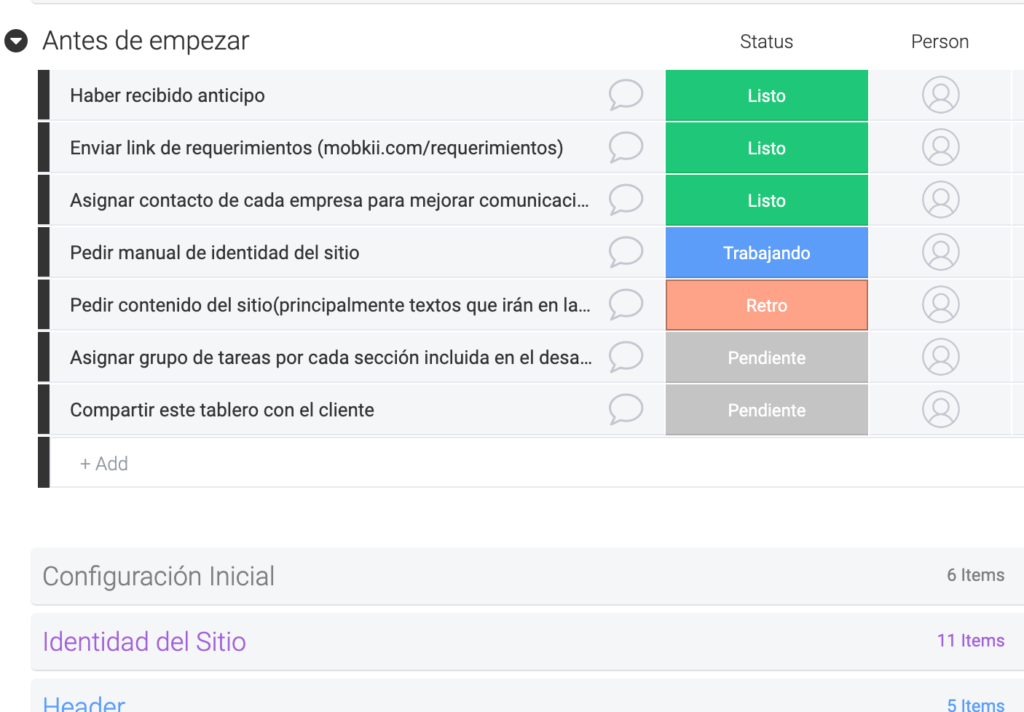Assign person to Pedir manual de identidad
The image size is (1024, 712).
[940, 252]
